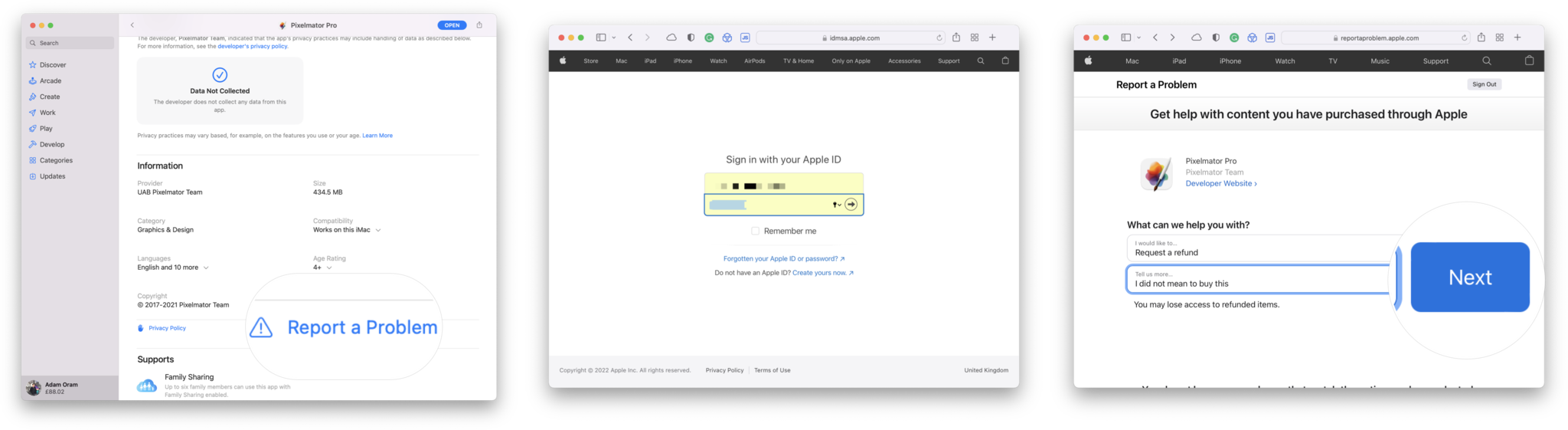Open AirPods in the sign-in page nav
Viewport: 1568px width, 430px height.
coord(755,61)
